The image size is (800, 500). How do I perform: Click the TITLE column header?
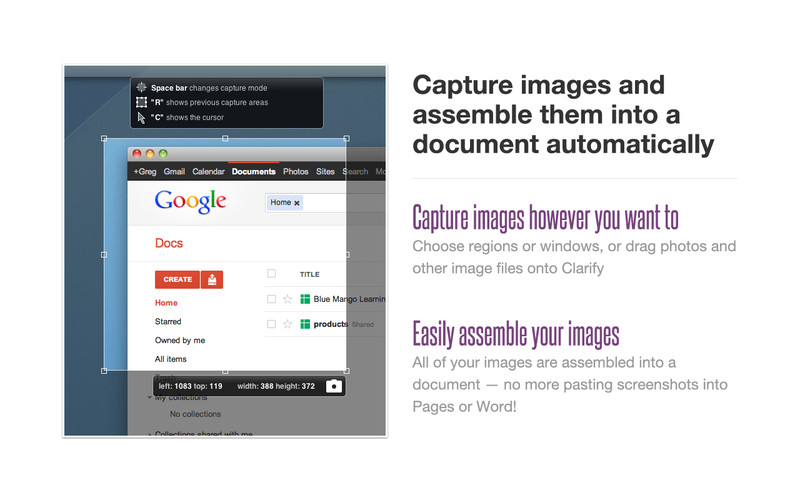click(x=310, y=274)
